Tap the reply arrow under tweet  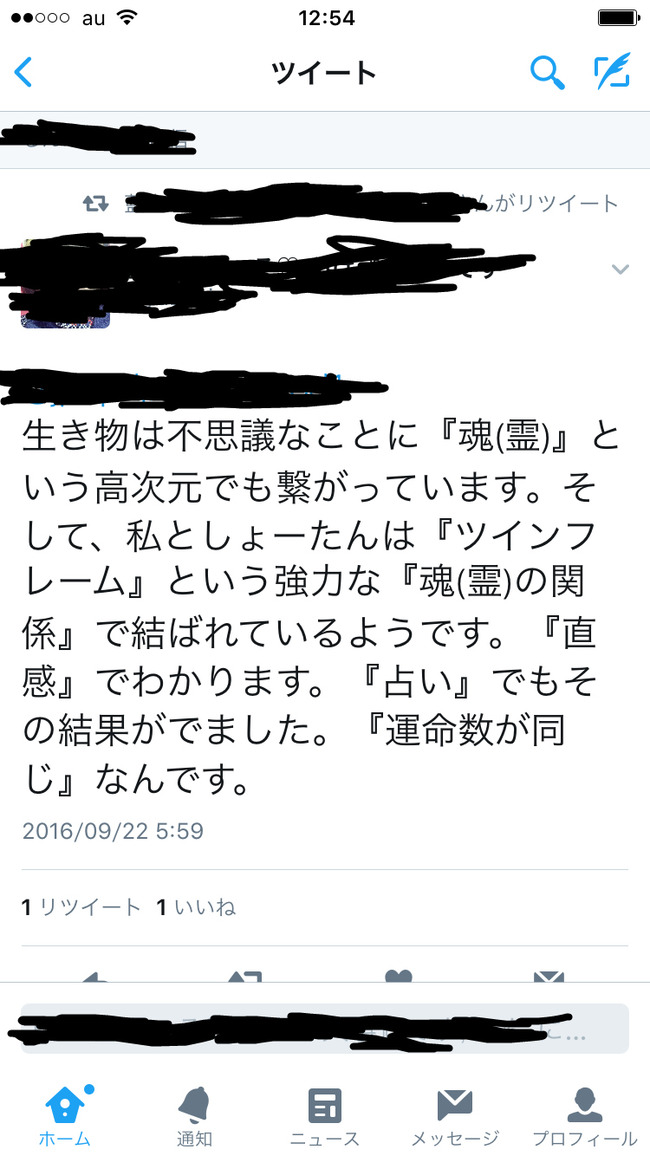[94, 975]
